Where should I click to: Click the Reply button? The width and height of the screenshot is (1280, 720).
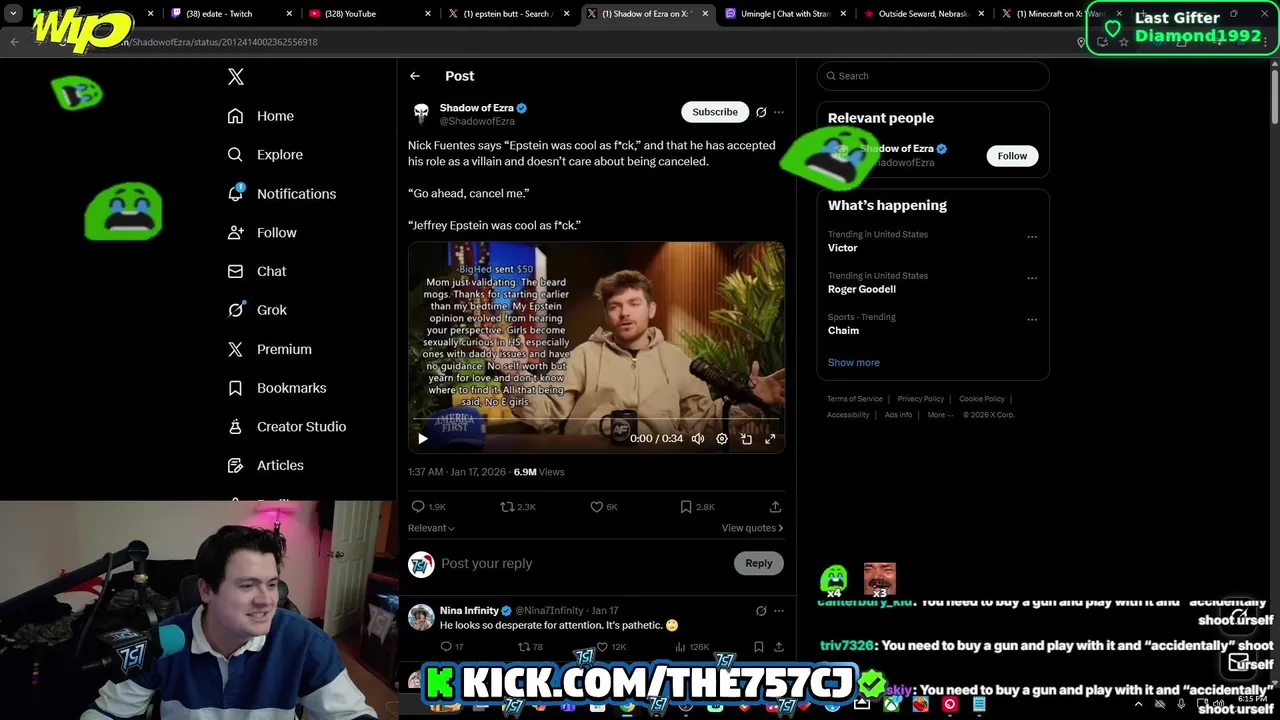click(x=759, y=563)
